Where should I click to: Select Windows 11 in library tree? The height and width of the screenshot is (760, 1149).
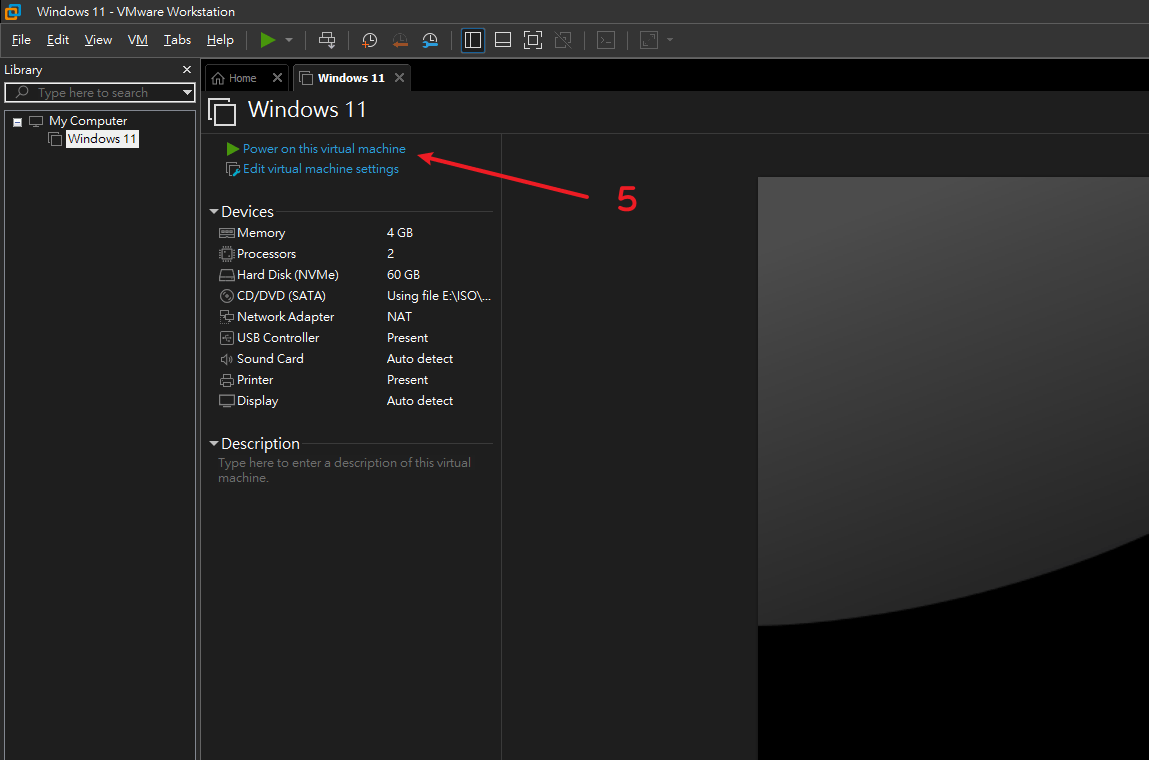(x=101, y=139)
